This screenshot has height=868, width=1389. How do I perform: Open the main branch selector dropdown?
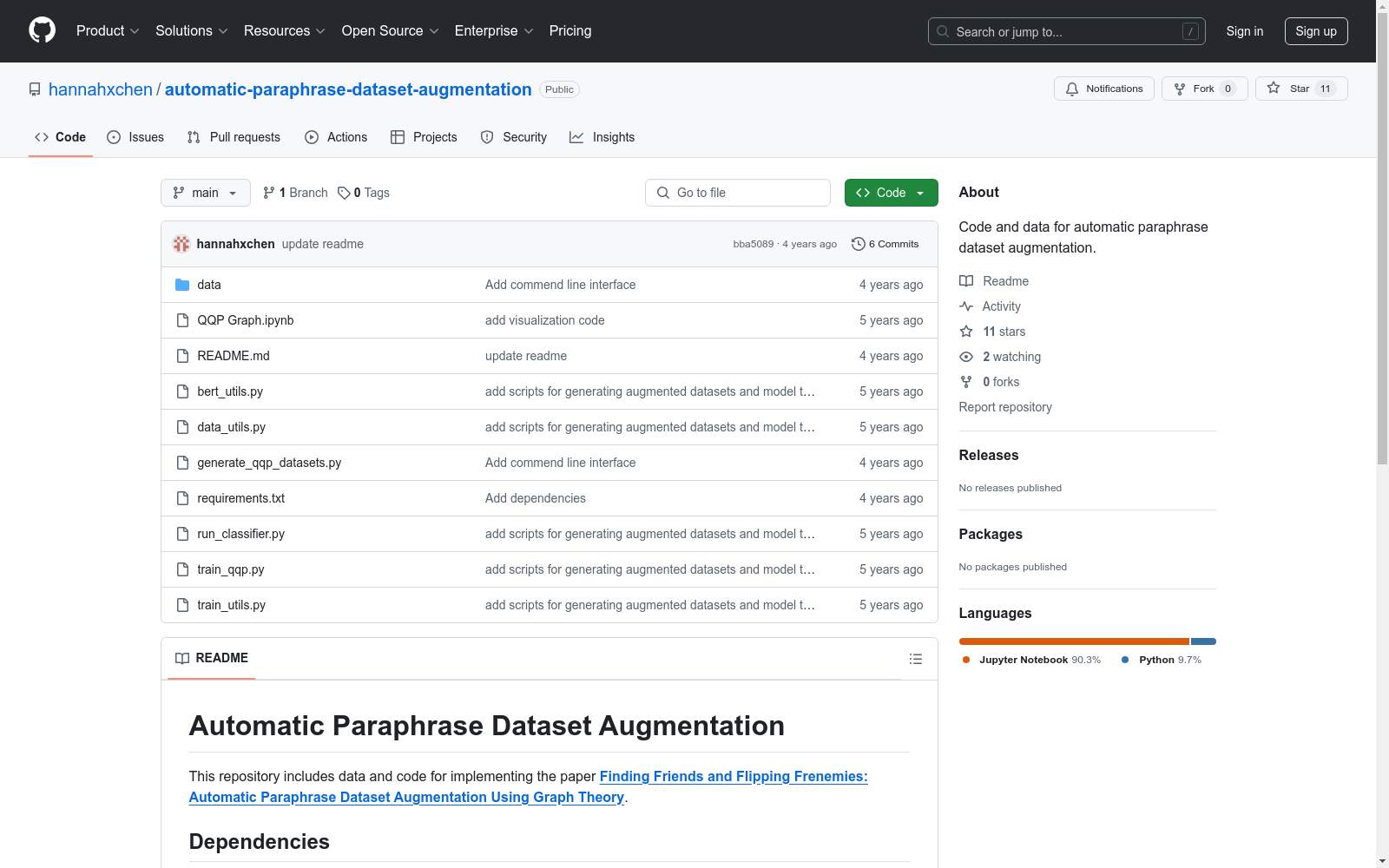click(x=206, y=193)
